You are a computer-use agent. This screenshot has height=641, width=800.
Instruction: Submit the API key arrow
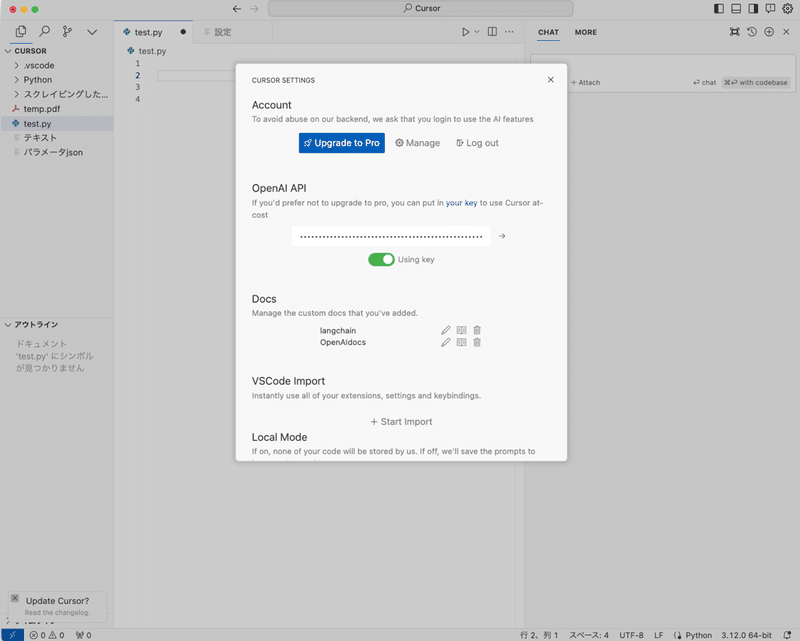502,236
